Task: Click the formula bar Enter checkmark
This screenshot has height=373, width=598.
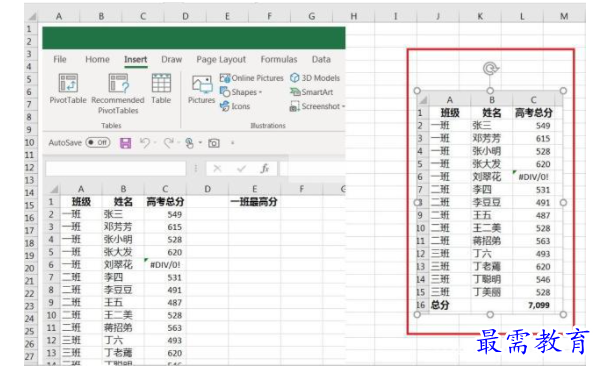Action: (241, 168)
